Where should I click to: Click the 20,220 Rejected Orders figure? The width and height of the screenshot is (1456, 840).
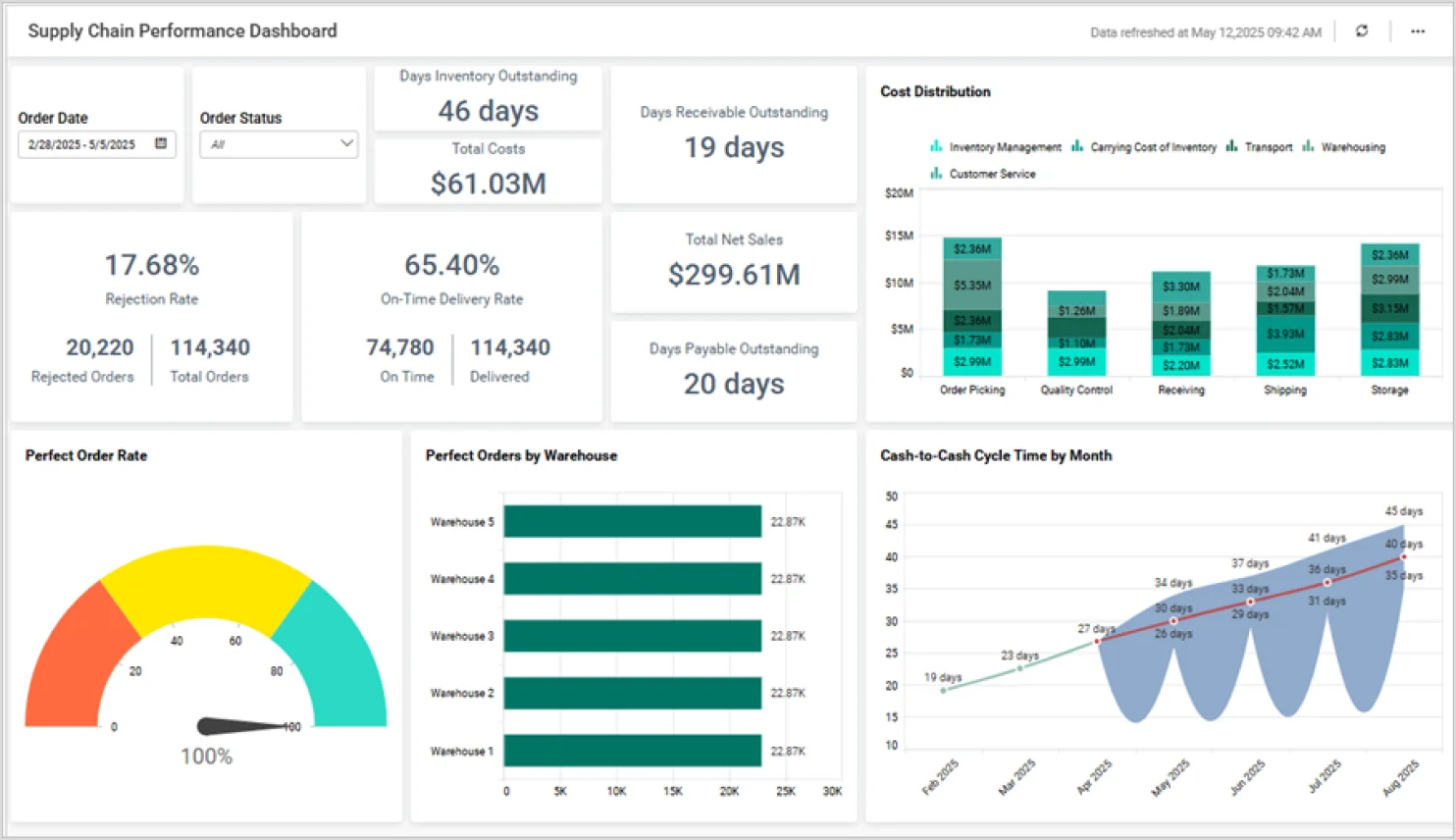(99, 347)
